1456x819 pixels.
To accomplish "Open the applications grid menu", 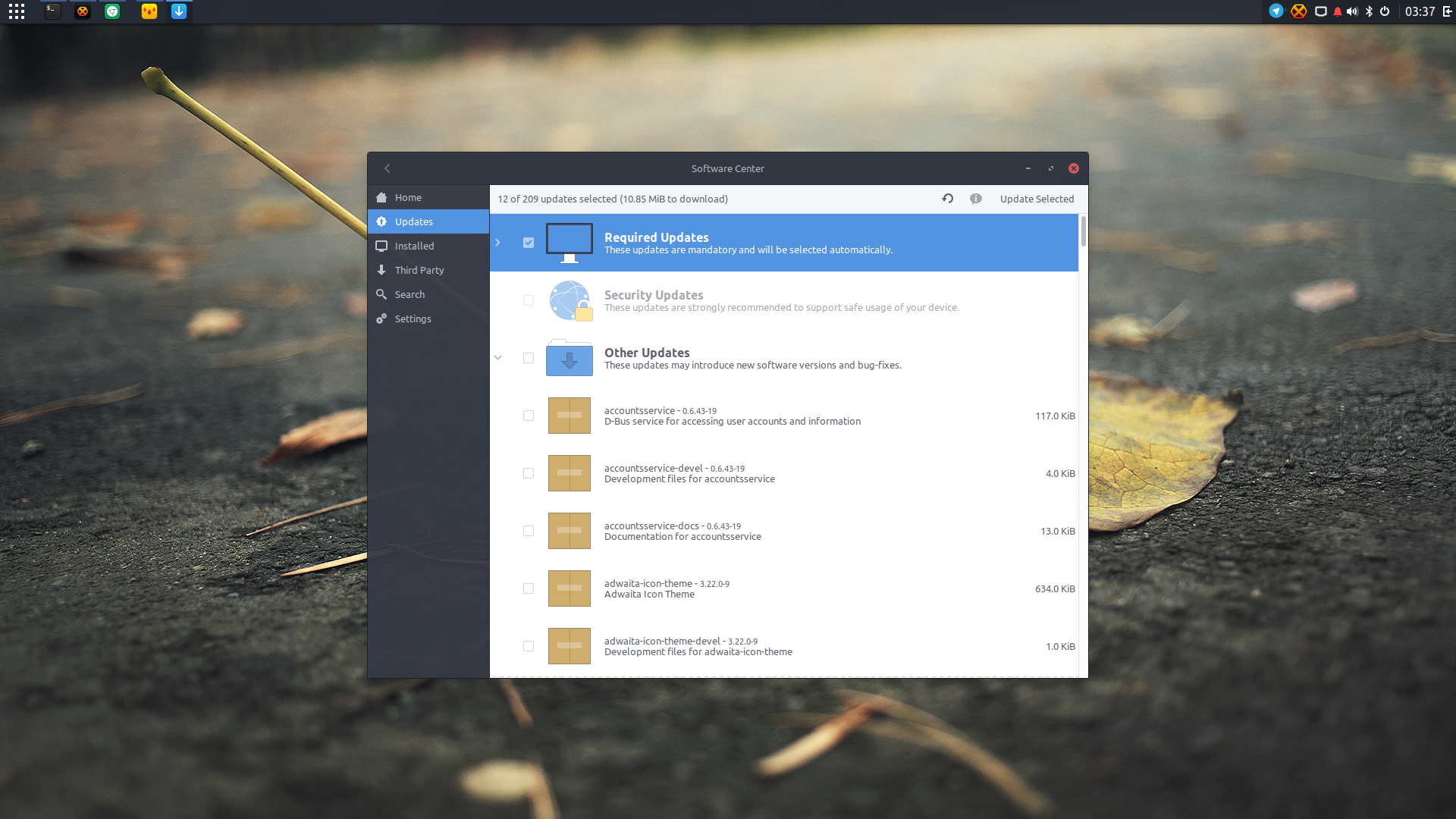I will click(17, 11).
